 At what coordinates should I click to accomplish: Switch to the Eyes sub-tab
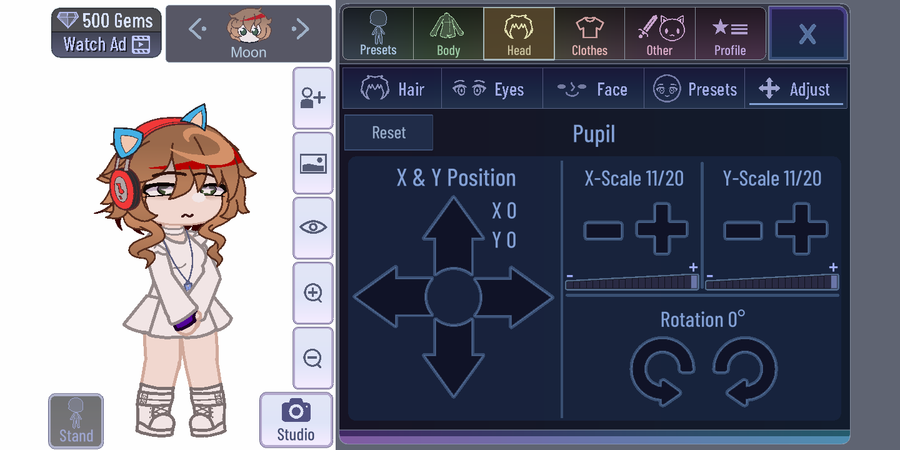coord(492,89)
